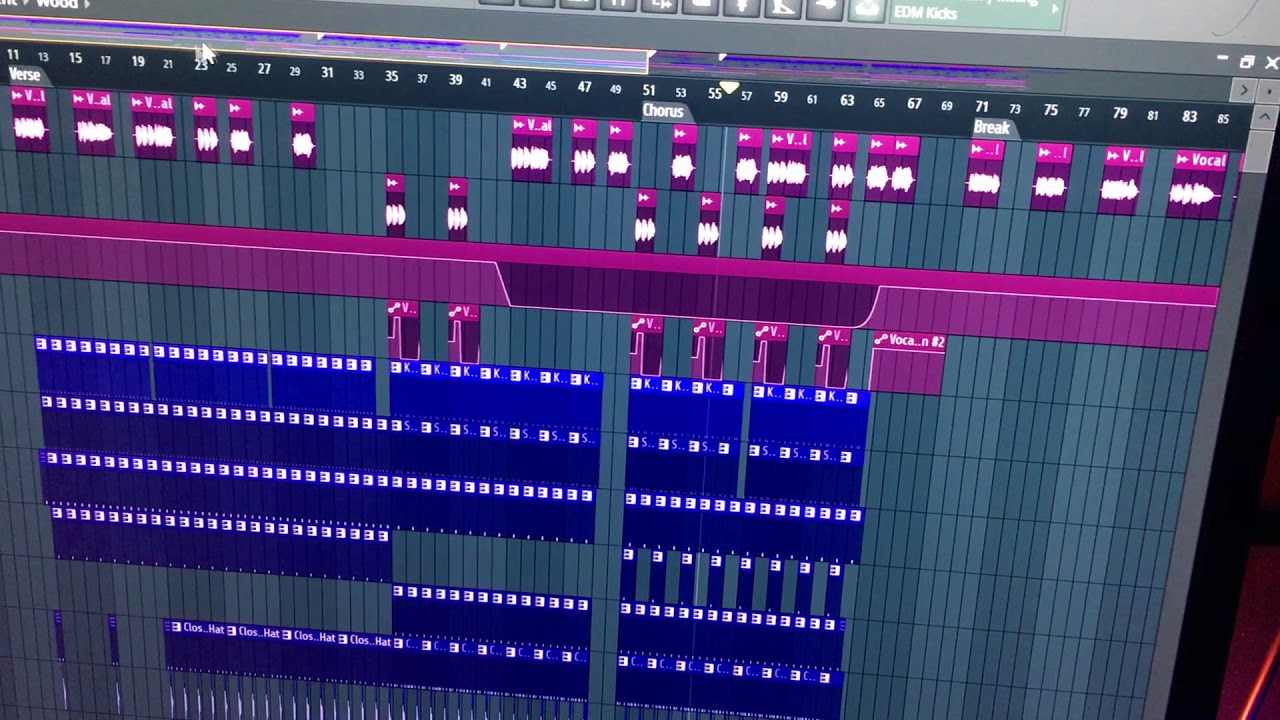Restore down the playlist window
Screen dimensions: 1280x720
coord(1247,62)
